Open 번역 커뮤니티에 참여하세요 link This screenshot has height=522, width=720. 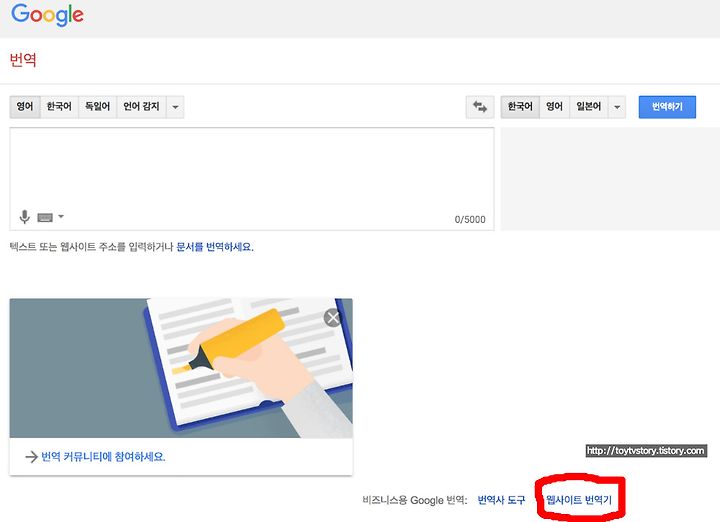coord(103,457)
